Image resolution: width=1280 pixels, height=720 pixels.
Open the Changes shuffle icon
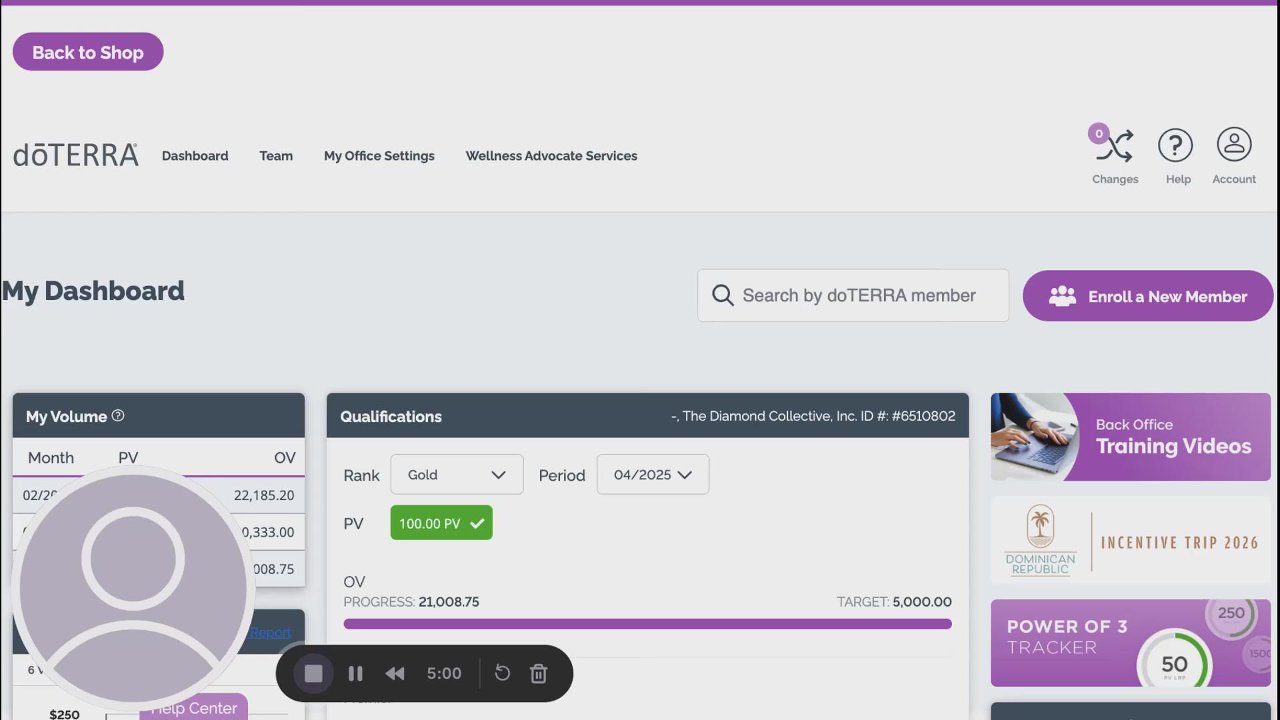[x=1115, y=147]
